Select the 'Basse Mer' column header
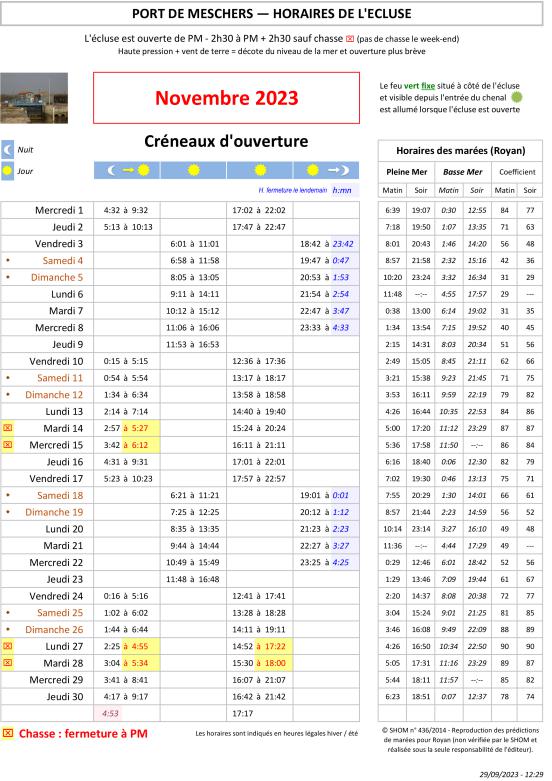The image size is (552, 781). (x=462, y=172)
